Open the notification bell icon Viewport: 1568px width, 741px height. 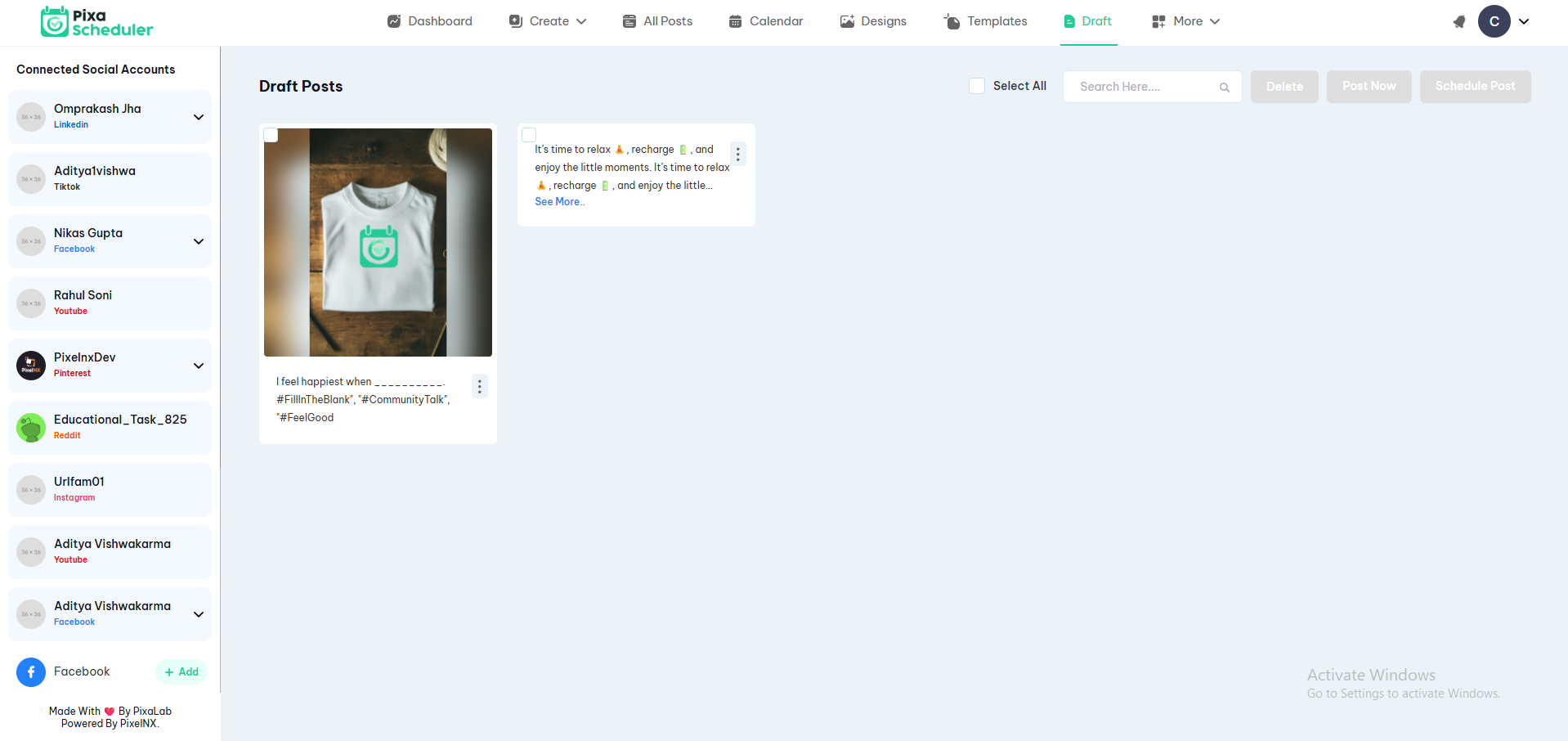coord(1459,22)
